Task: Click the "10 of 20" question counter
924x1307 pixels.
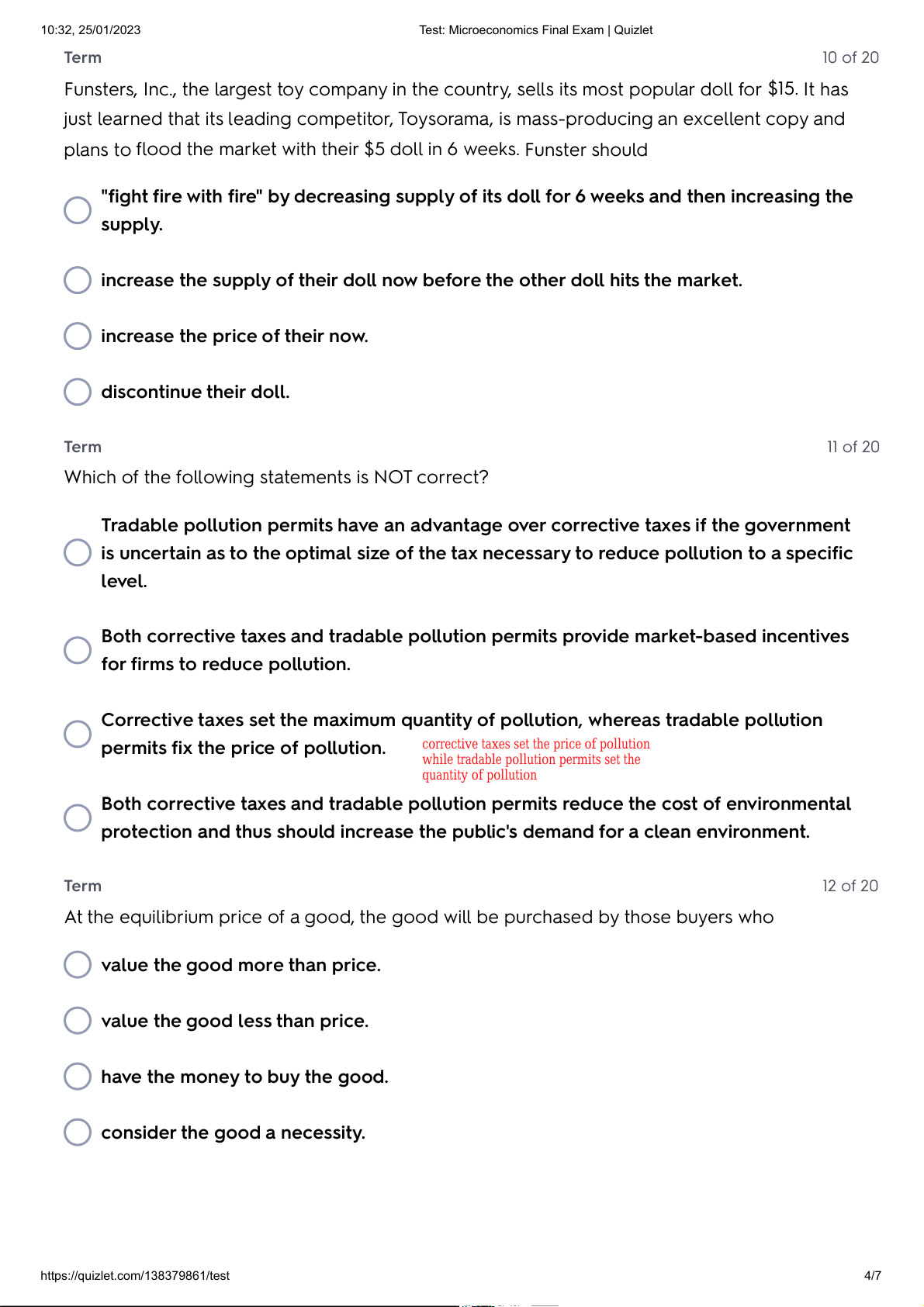Action: (850, 57)
